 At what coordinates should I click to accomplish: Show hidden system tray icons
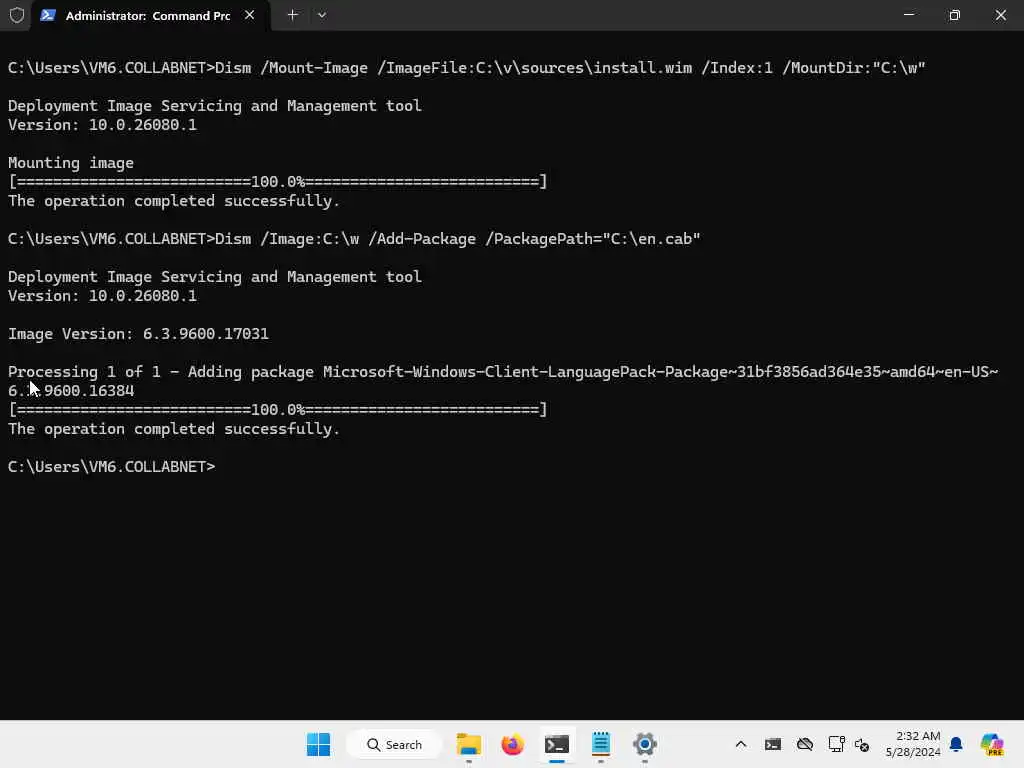tap(741, 744)
